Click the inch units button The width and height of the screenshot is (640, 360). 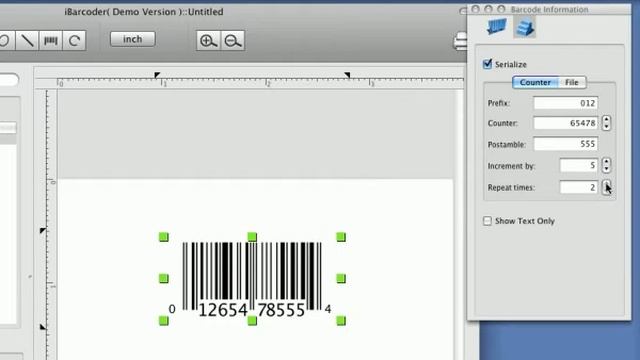[x=133, y=39]
